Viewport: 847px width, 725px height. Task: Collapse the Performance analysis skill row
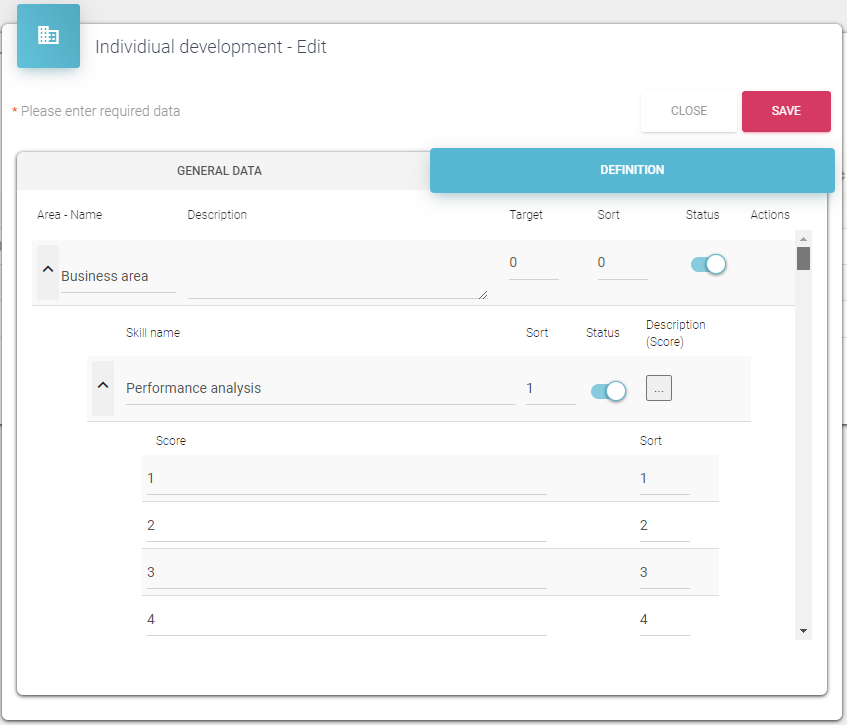[102, 386]
